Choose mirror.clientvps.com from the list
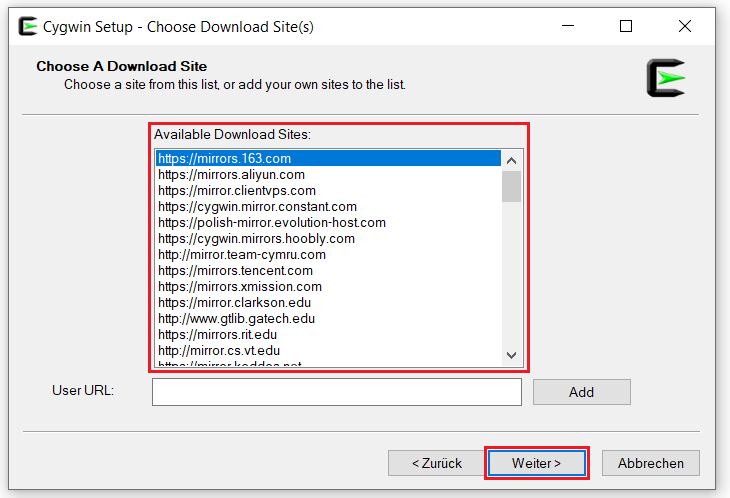730x498 pixels. (237, 190)
